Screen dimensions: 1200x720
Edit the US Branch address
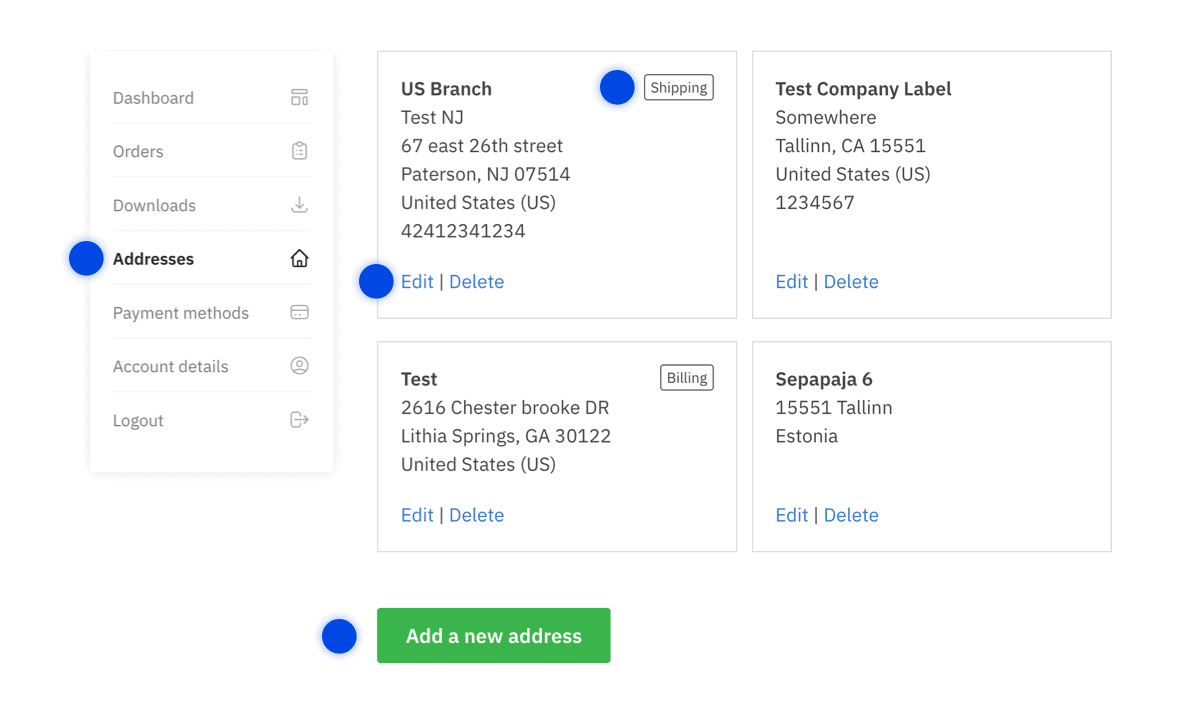click(417, 281)
